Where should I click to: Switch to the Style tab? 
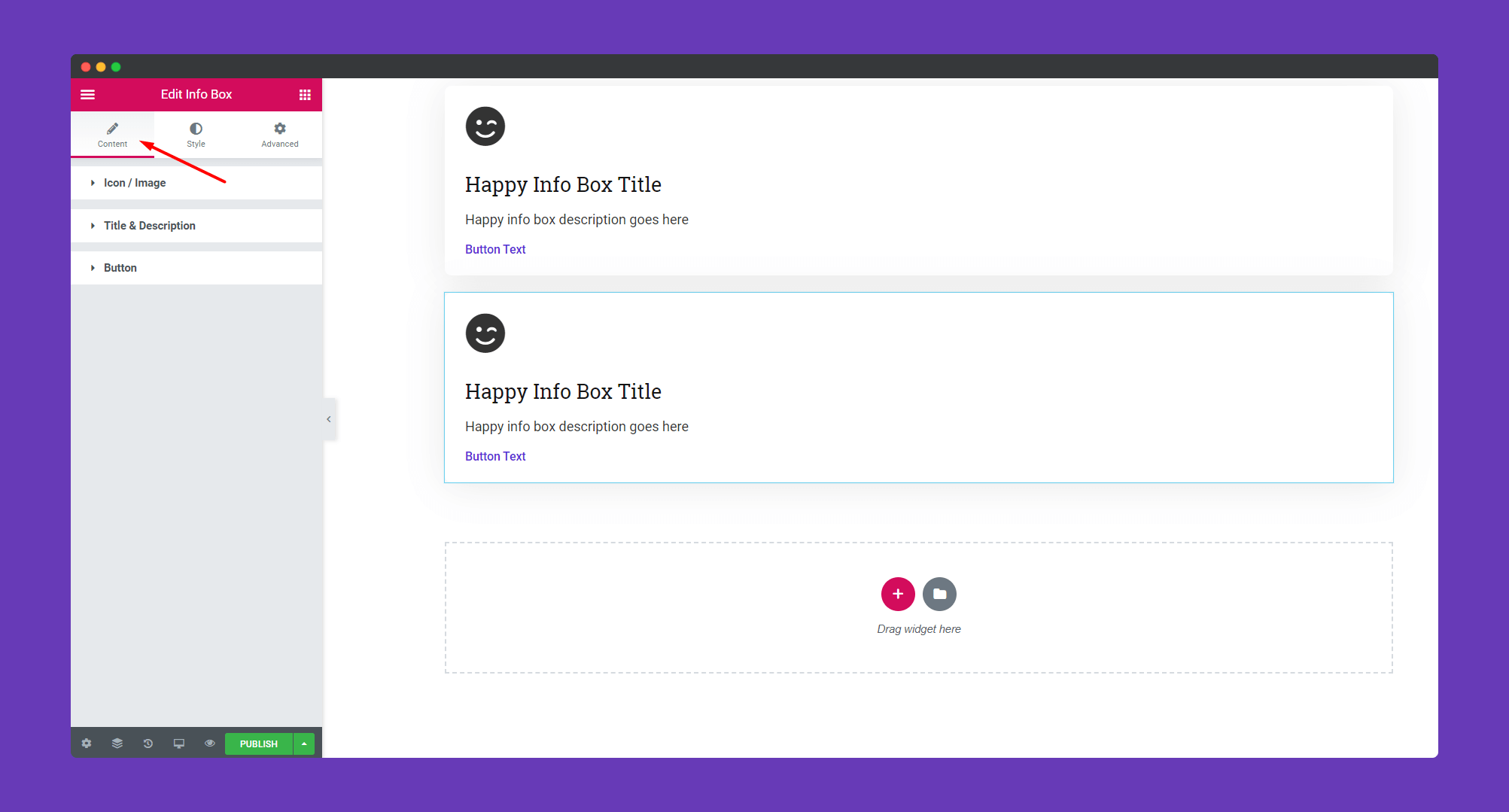196,135
